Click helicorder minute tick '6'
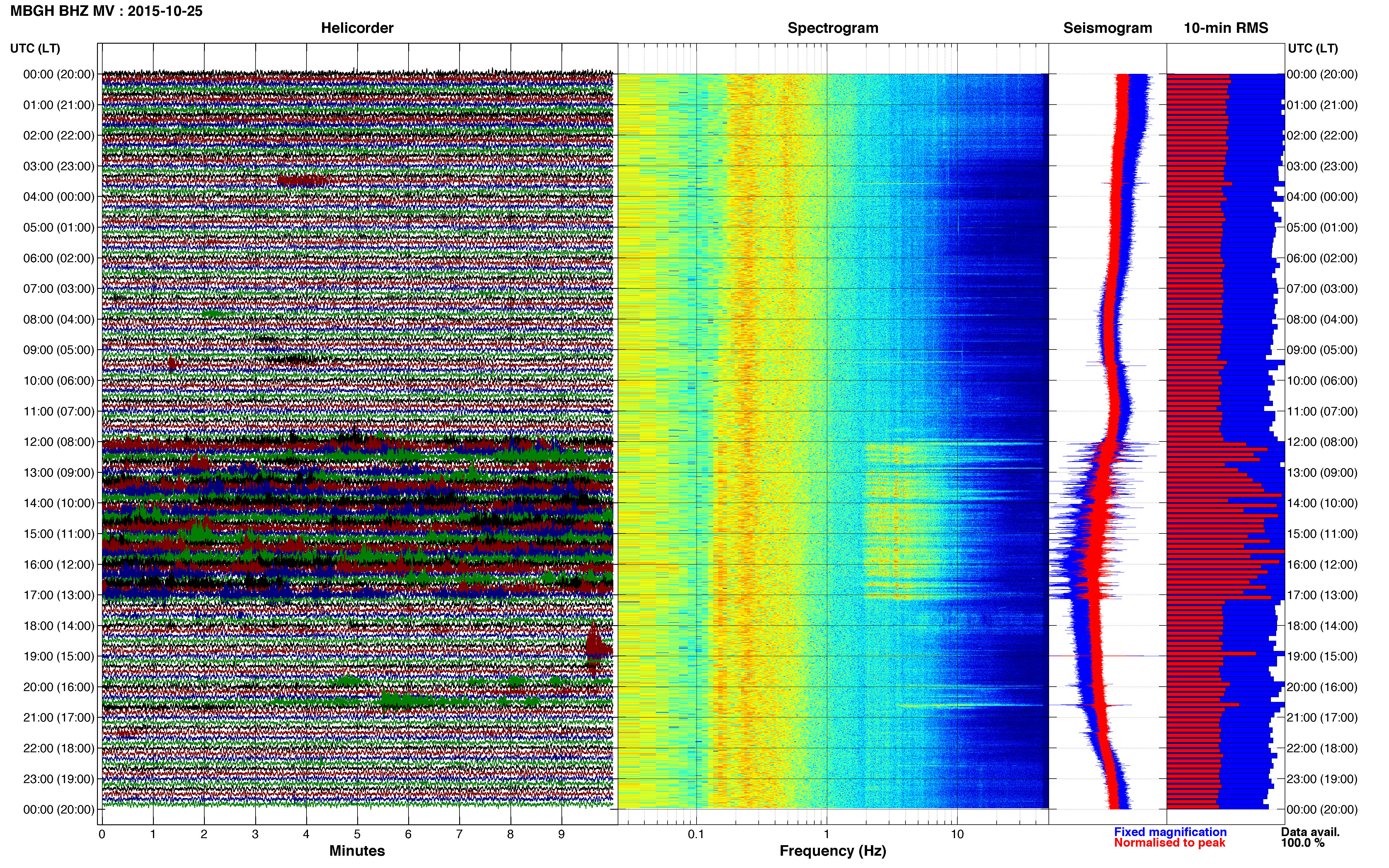 coord(408,835)
